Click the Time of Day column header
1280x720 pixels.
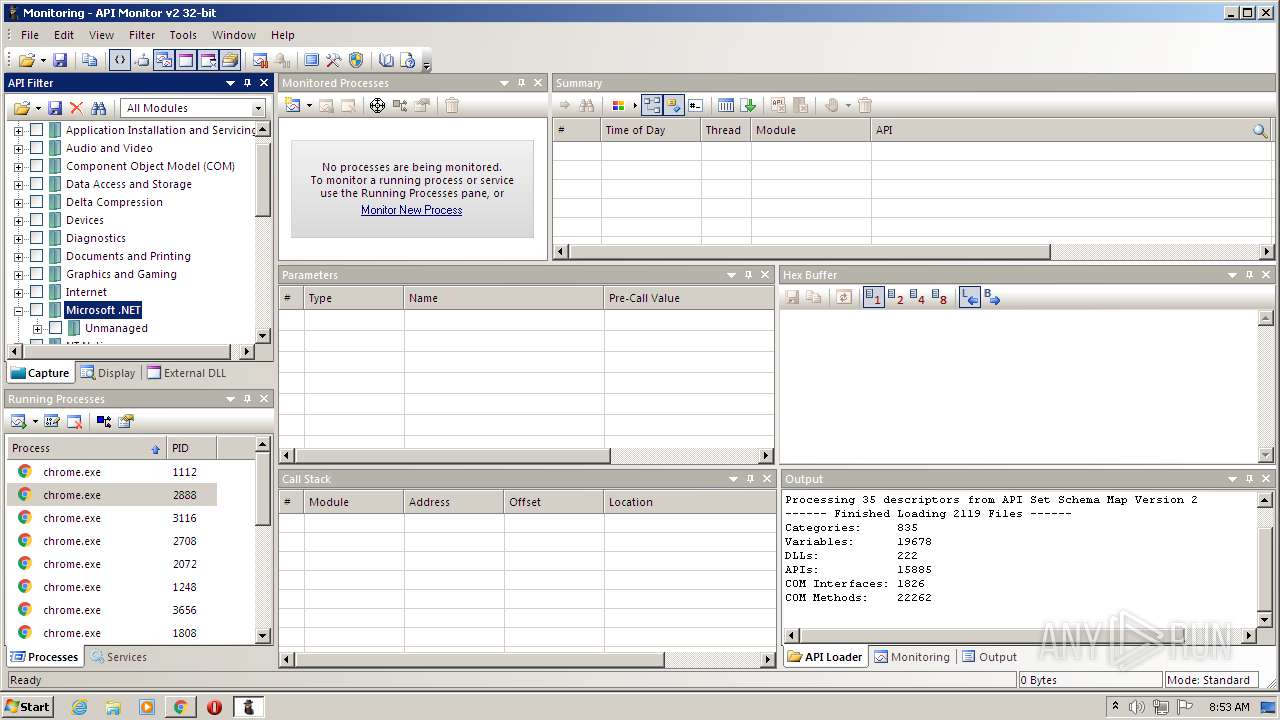pyautogui.click(x=651, y=130)
